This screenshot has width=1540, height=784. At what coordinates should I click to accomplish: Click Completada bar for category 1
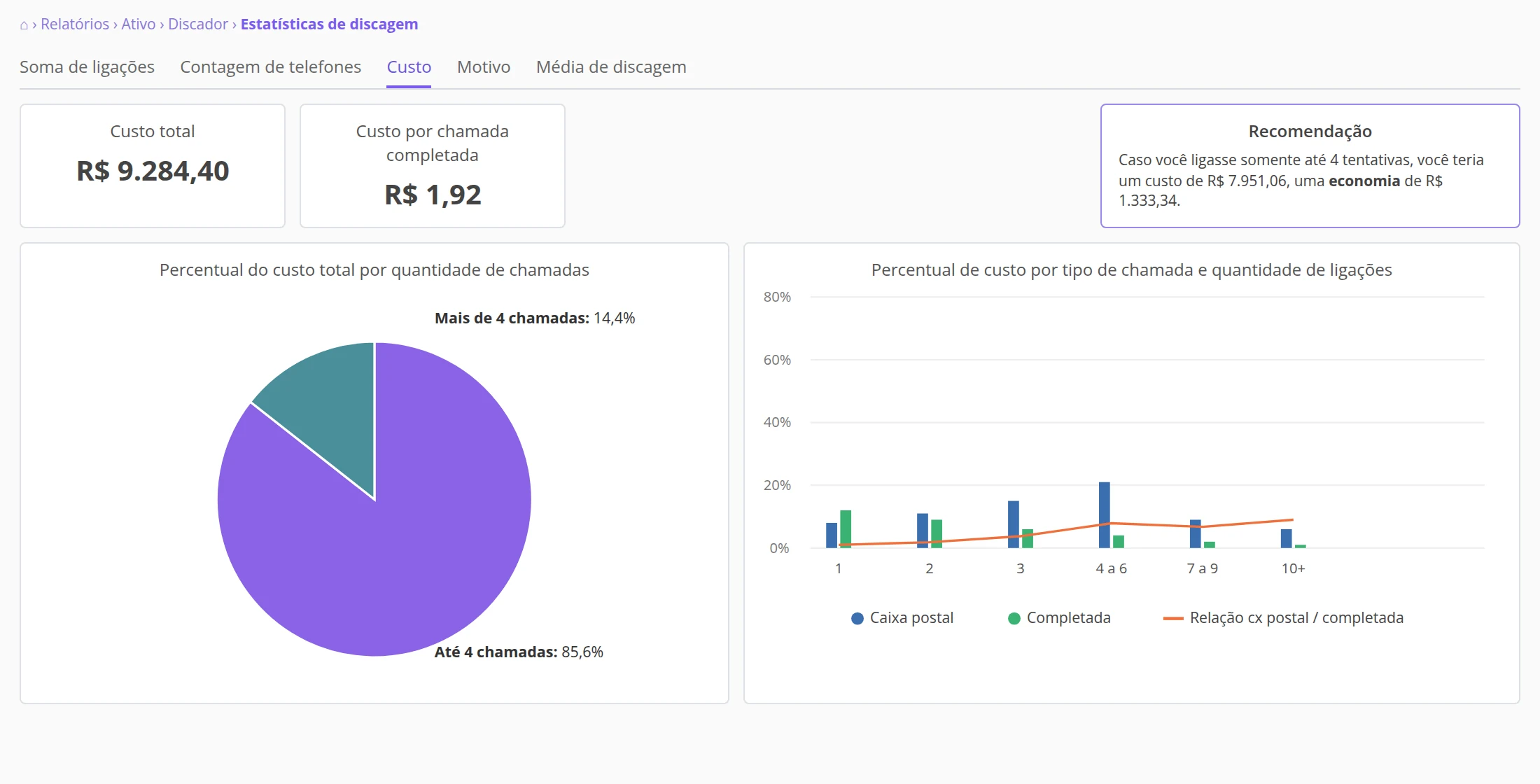click(846, 529)
